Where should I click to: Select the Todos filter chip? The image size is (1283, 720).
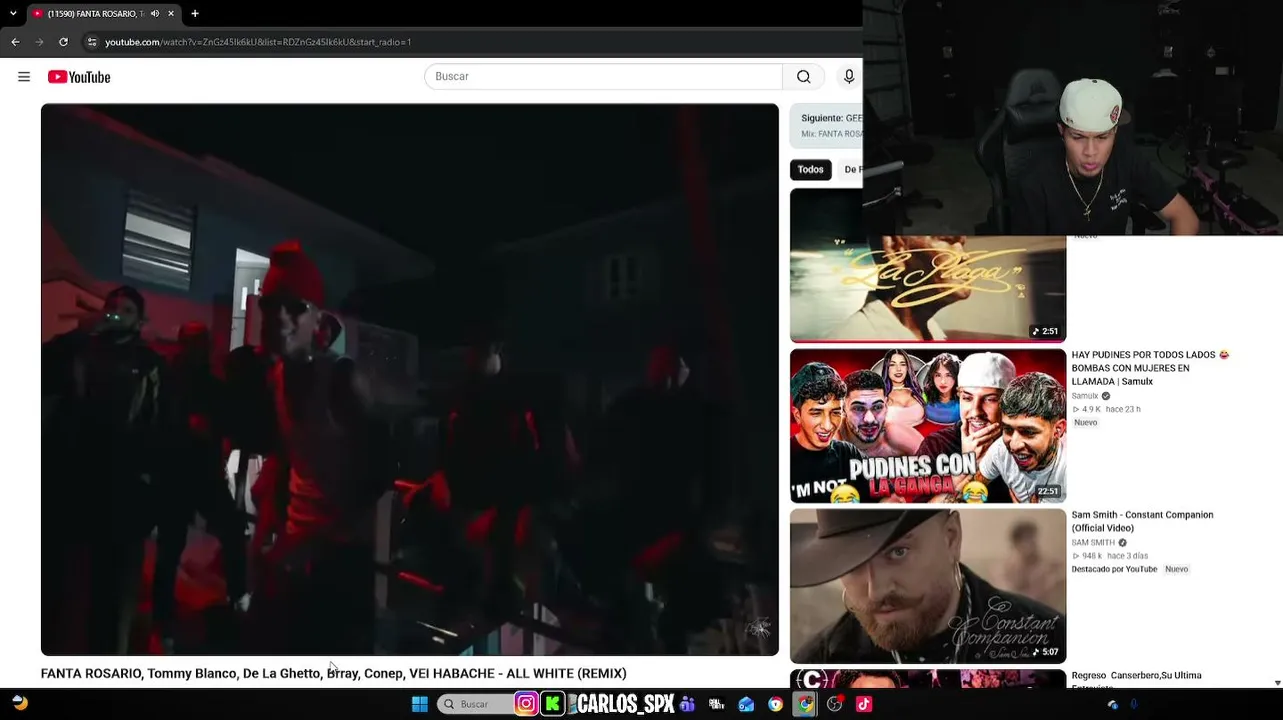(x=811, y=170)
